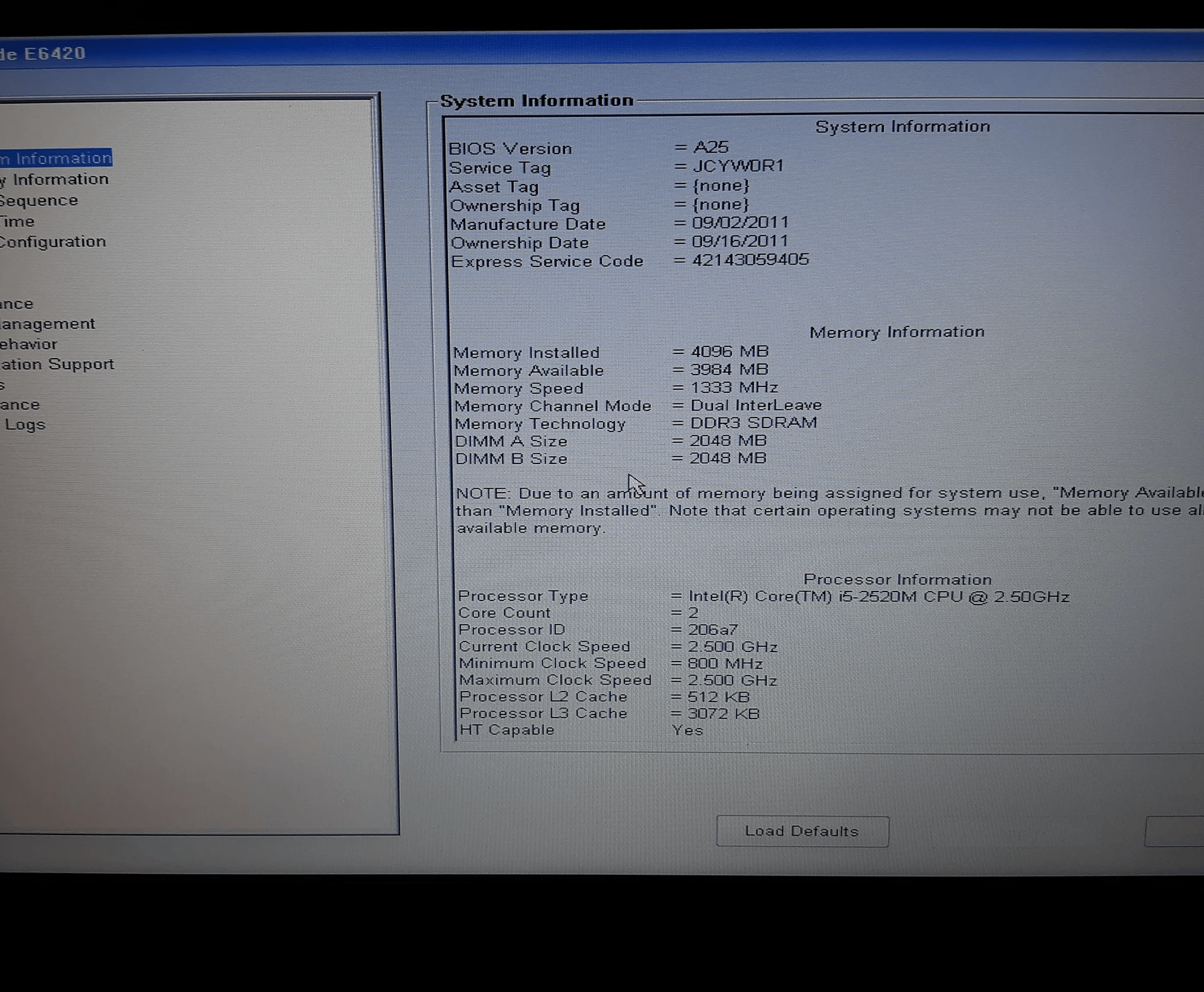Select the highlighted System Information tree item

pos(56,158)
